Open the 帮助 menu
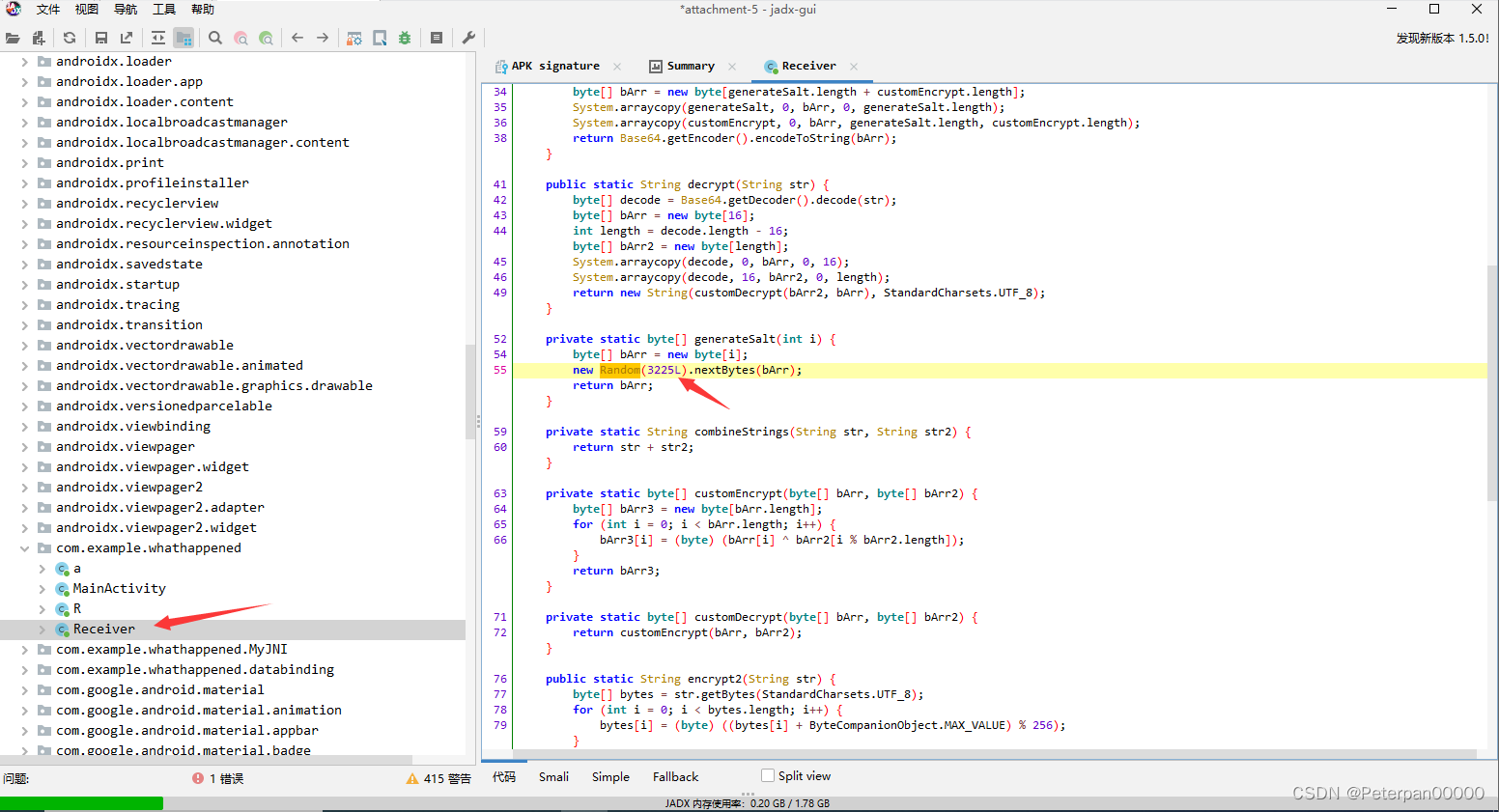The image size is (1499, 812). tap(203, 9)
